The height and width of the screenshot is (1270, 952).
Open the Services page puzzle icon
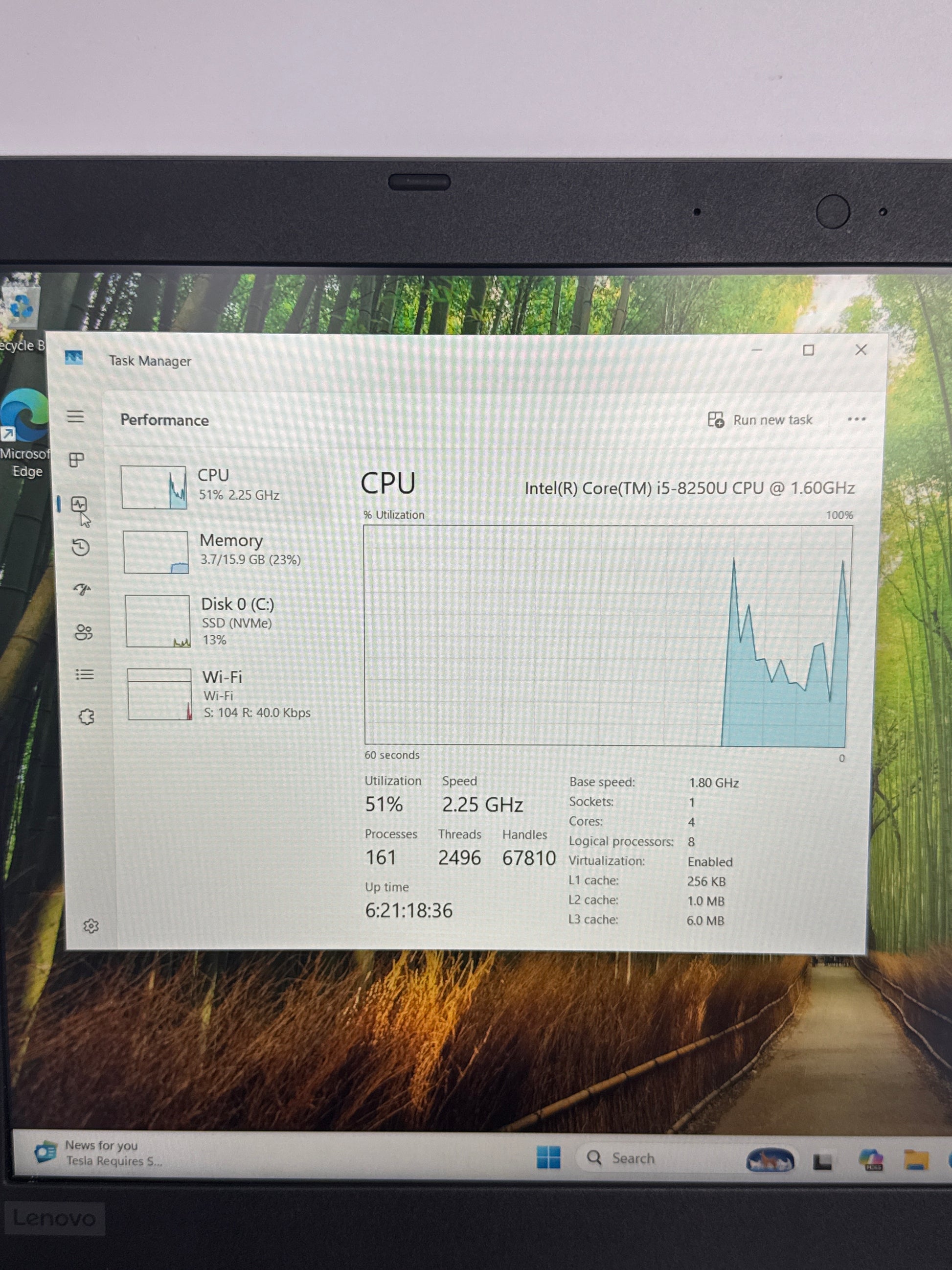click(x=87, y=716)
